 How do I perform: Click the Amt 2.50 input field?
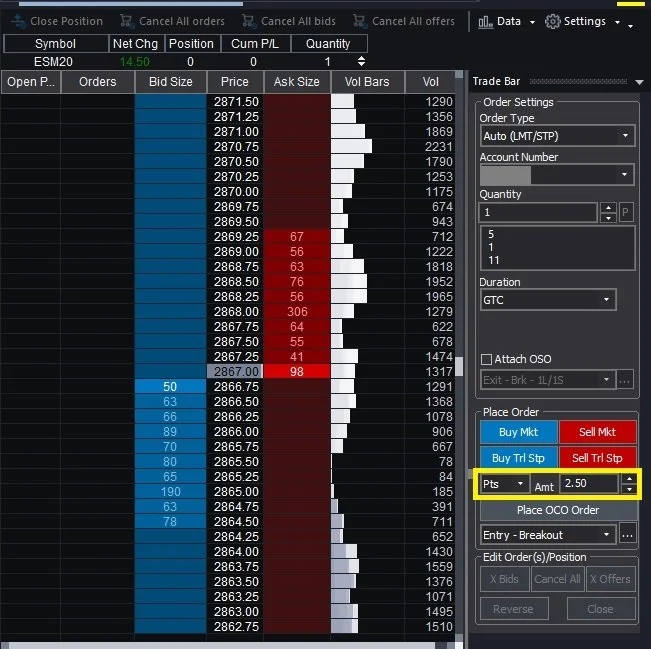tap(589, 484)
